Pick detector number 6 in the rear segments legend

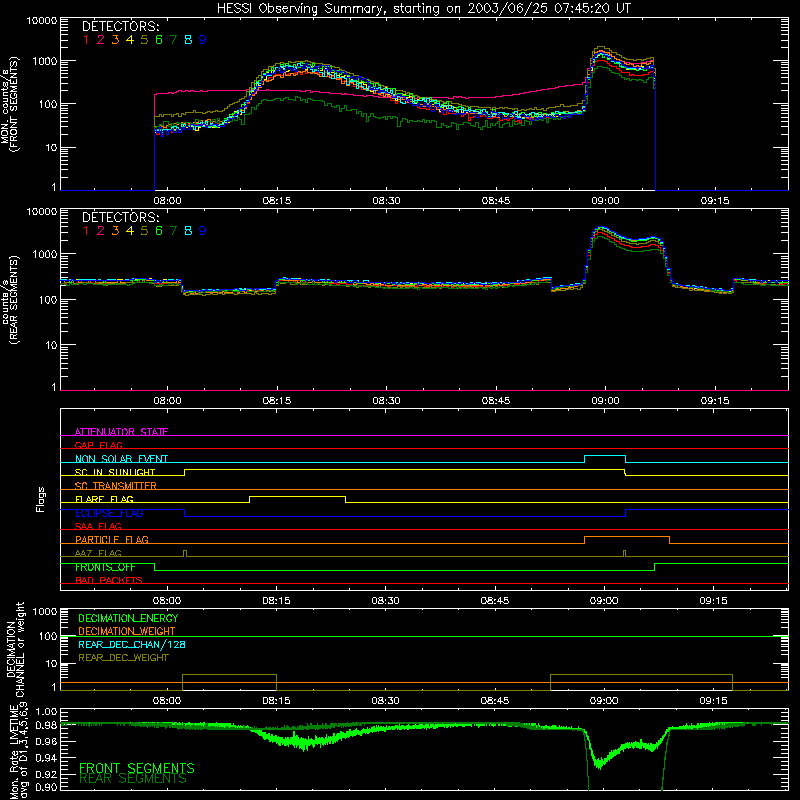pos(159,231)
